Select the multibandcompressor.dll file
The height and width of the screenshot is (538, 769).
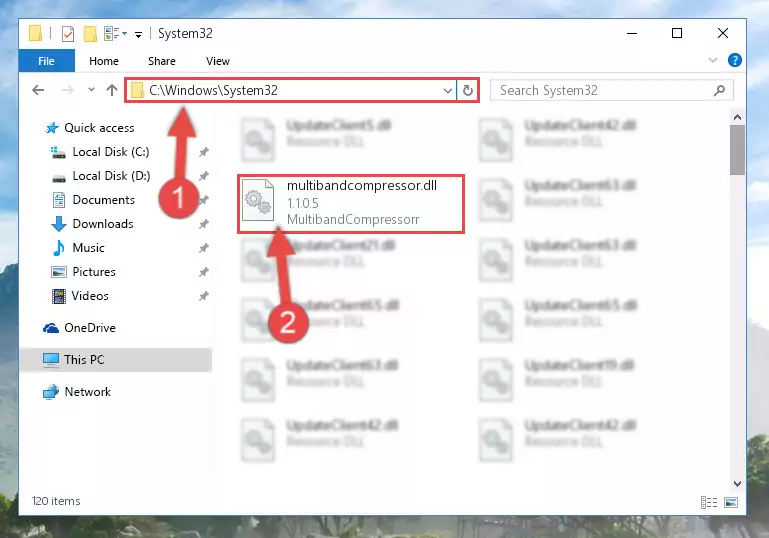click(x=351, y=204)
